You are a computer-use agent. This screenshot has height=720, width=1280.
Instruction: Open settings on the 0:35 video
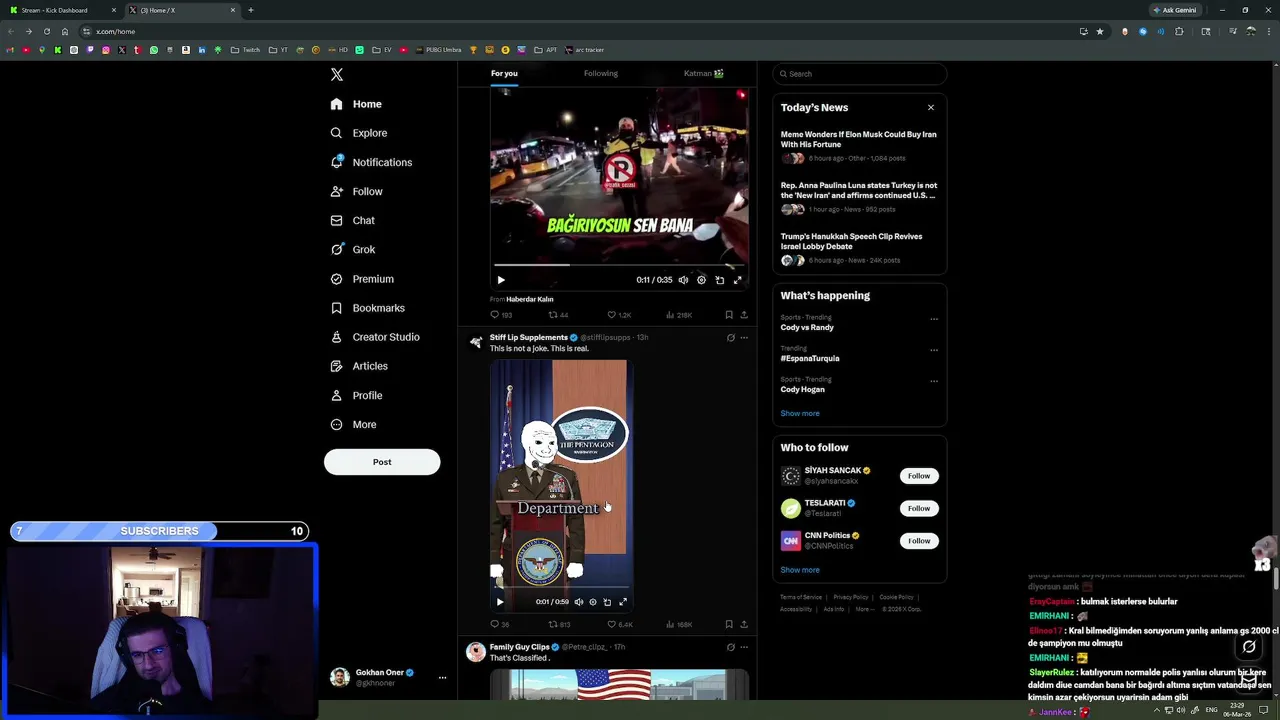(x=701, y=280)
